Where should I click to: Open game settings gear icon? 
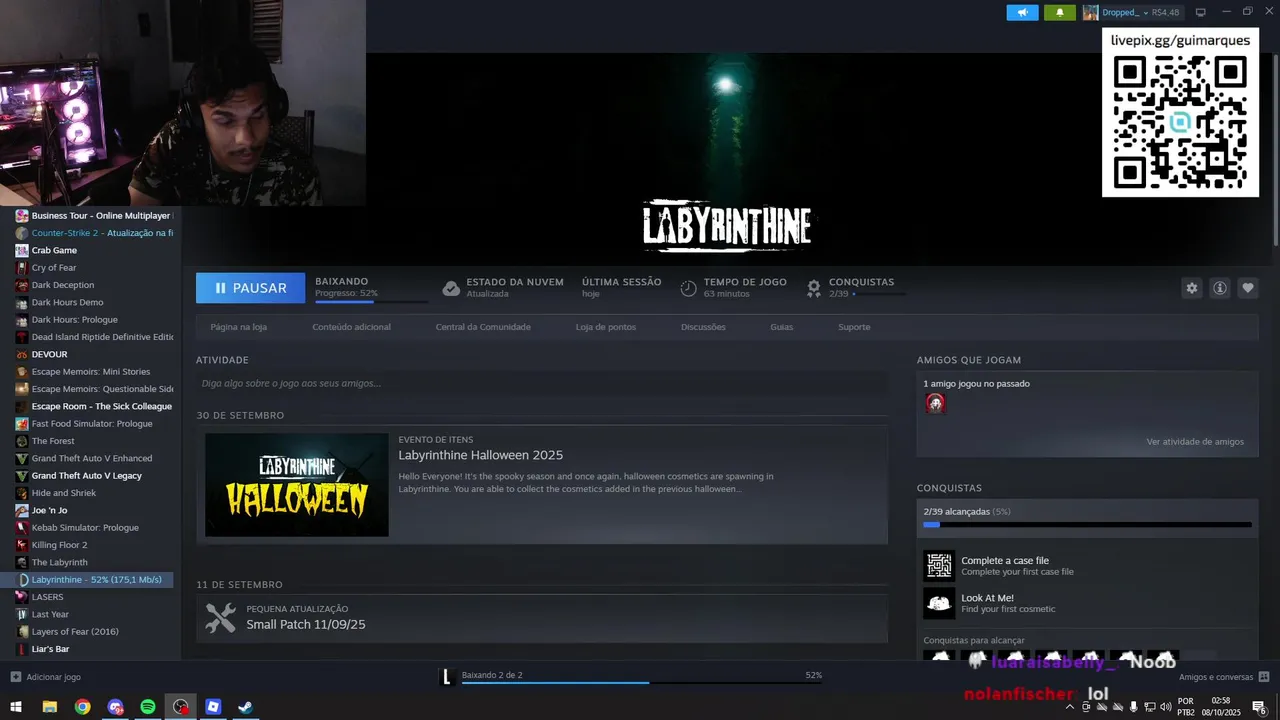pos(1191,288)
